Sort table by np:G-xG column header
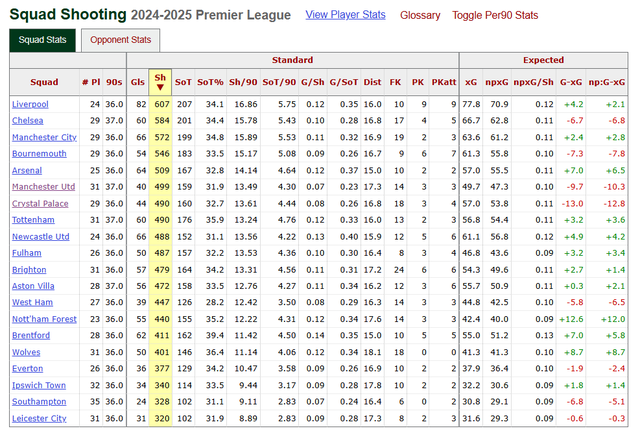This screenshot has height=433, width=640. [607, 82]
